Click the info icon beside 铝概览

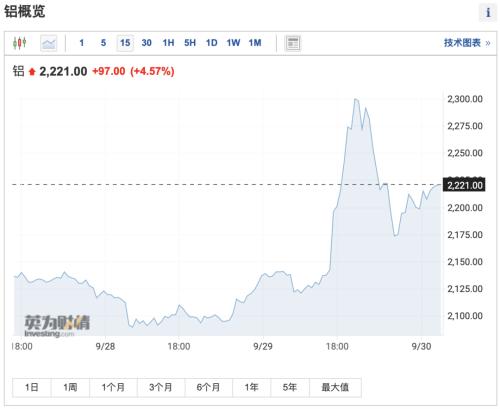[x=488, y=13]
